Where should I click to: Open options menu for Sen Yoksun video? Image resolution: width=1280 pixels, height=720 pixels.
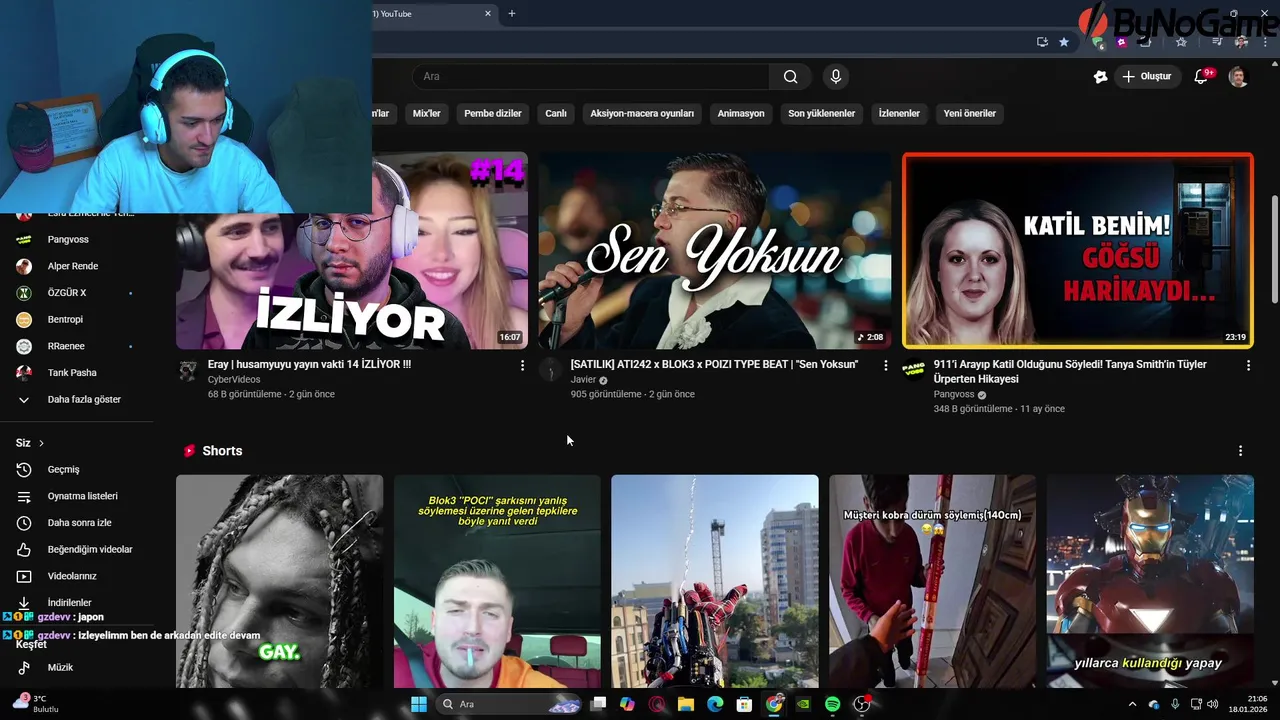[885, 366]
